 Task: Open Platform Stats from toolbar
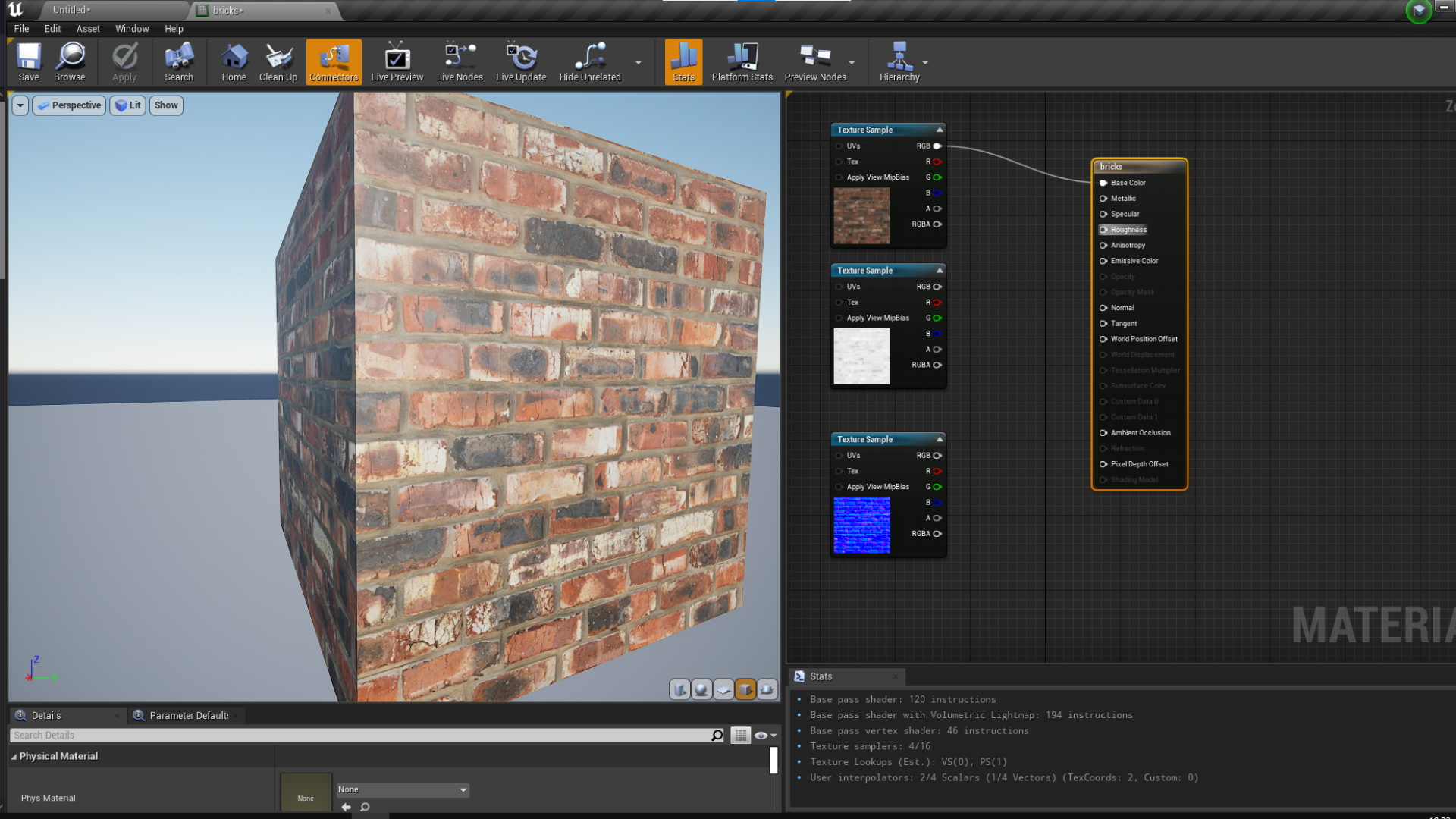pos(742,61)
